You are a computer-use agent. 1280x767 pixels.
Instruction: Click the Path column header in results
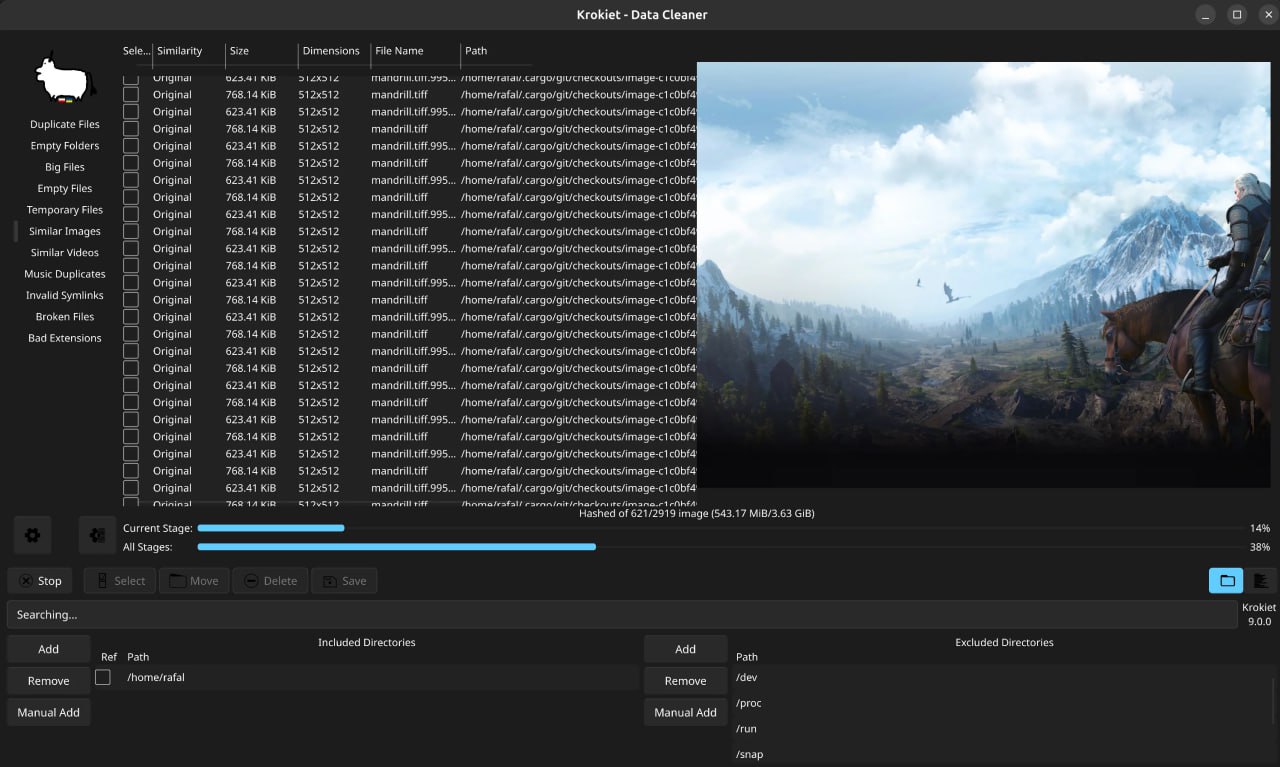coord(476,50)
